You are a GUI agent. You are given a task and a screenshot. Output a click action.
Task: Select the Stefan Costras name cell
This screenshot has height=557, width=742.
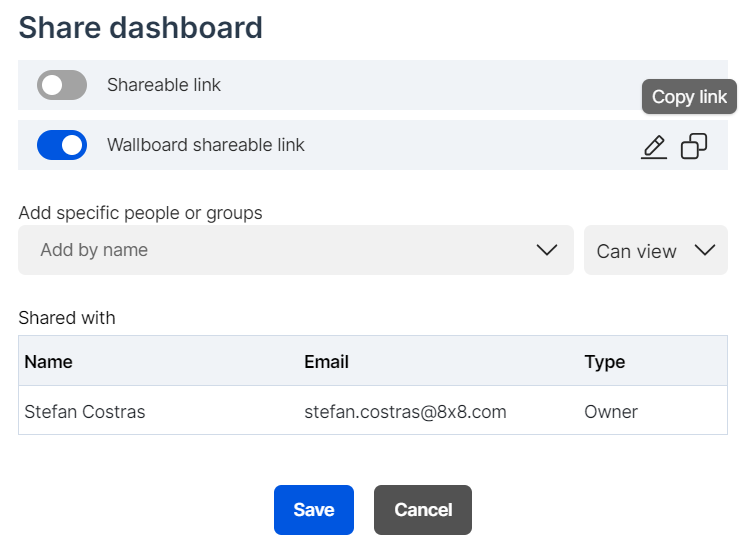click(84, 412)
